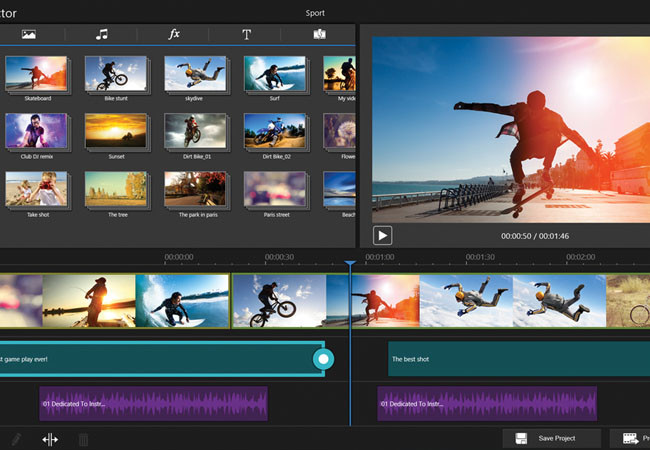Click the Sport project title
This screenshot has width=650, height=450.
tap(315, 13)
